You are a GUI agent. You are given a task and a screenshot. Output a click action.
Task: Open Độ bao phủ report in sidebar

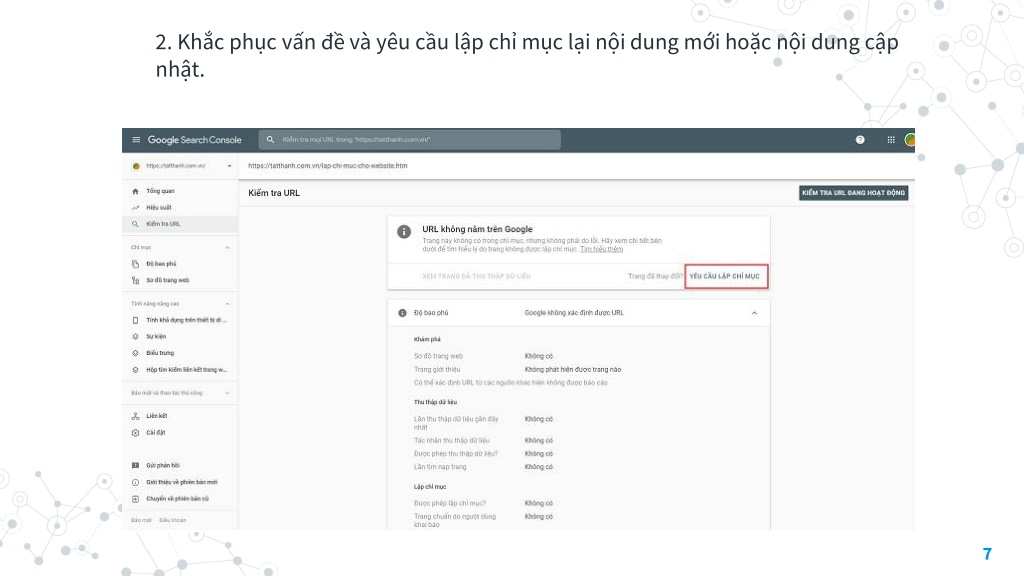[x=161, y=264]
